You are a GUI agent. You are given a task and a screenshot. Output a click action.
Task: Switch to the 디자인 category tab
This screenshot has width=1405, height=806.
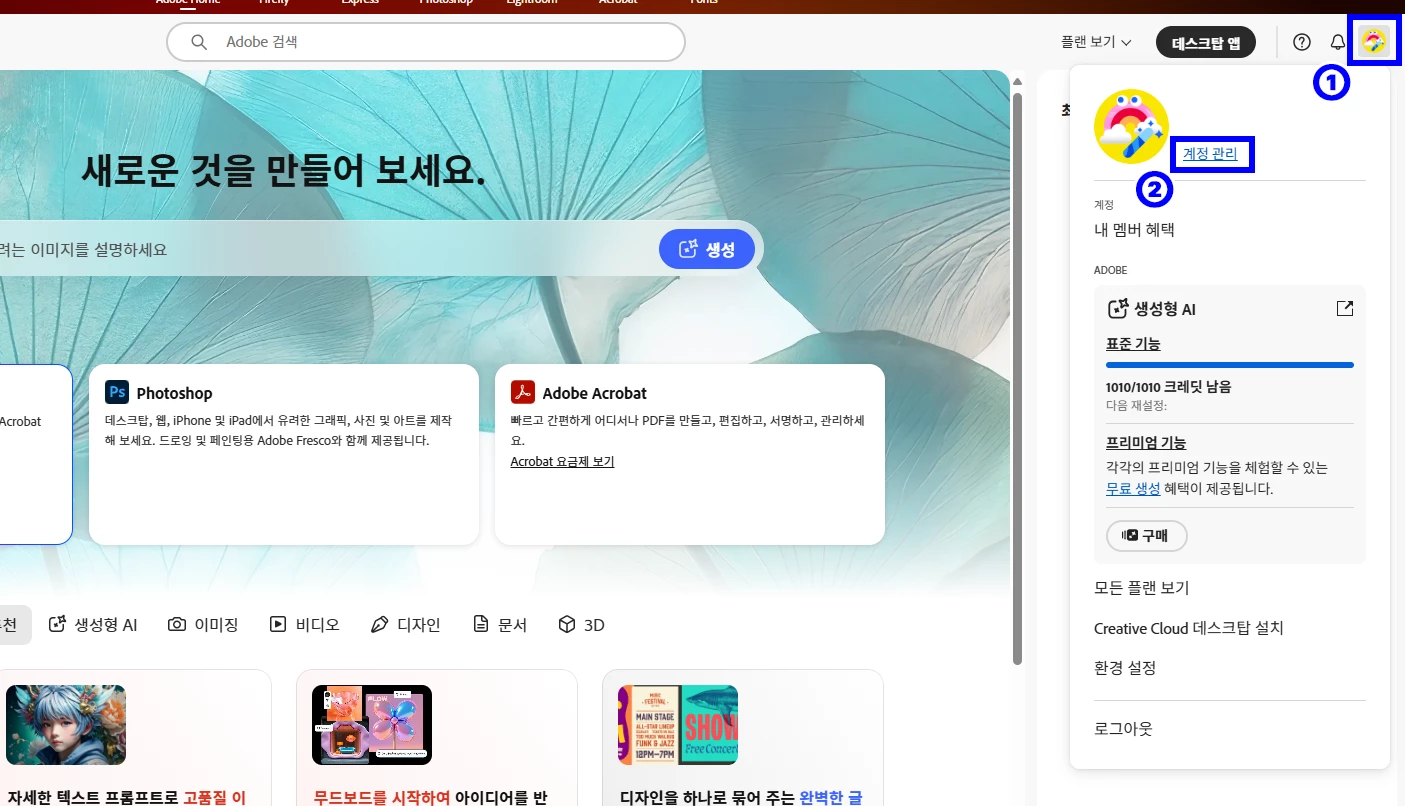coord(405,624)
